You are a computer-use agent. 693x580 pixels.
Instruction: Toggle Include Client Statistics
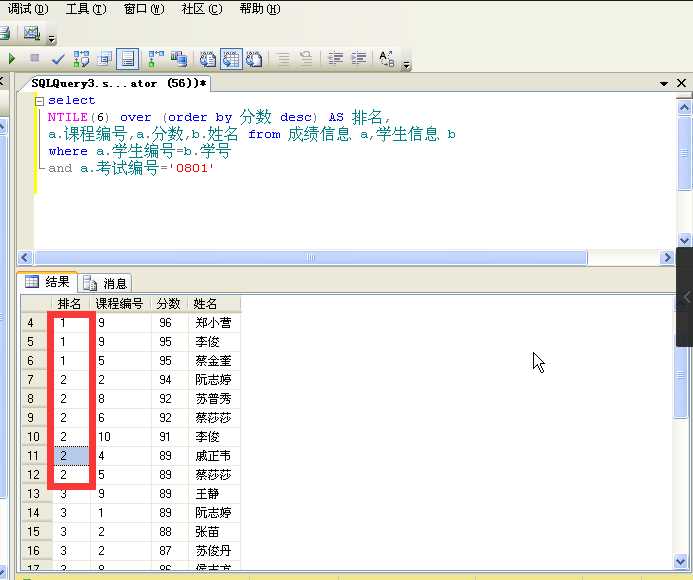click(x=179, y=58)
